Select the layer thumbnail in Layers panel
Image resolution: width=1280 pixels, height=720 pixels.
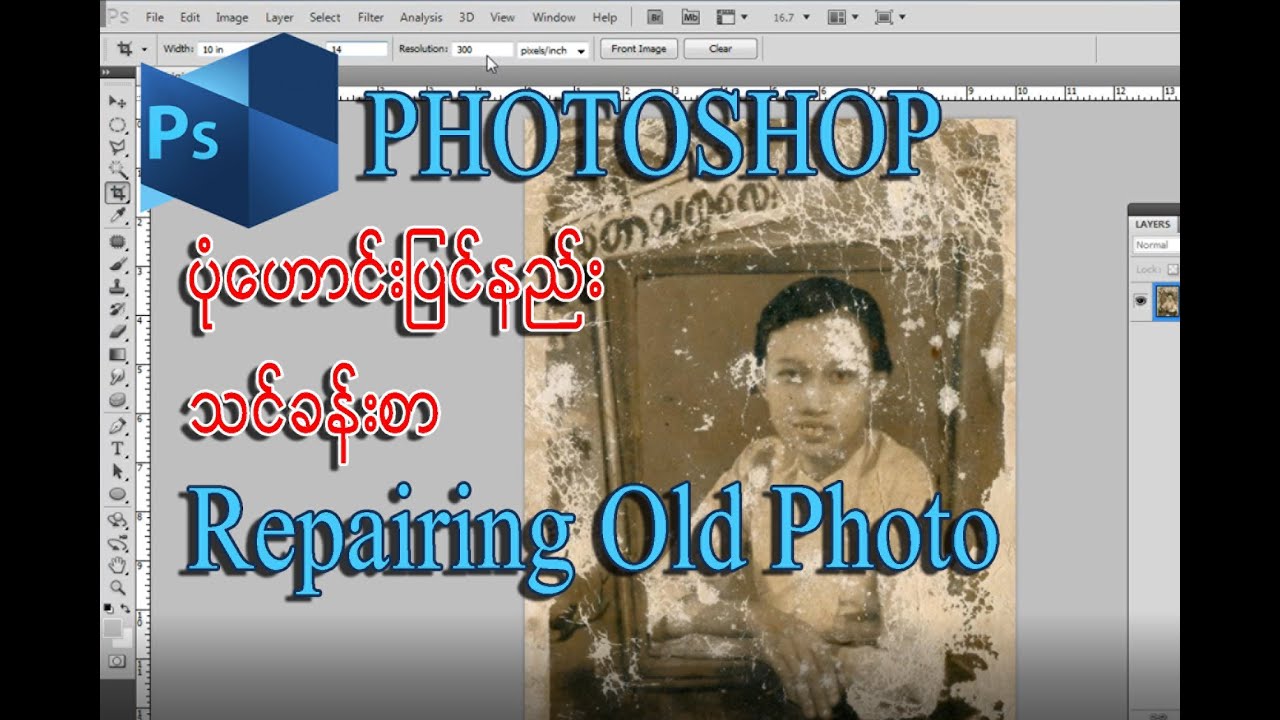coord(1168,301)
